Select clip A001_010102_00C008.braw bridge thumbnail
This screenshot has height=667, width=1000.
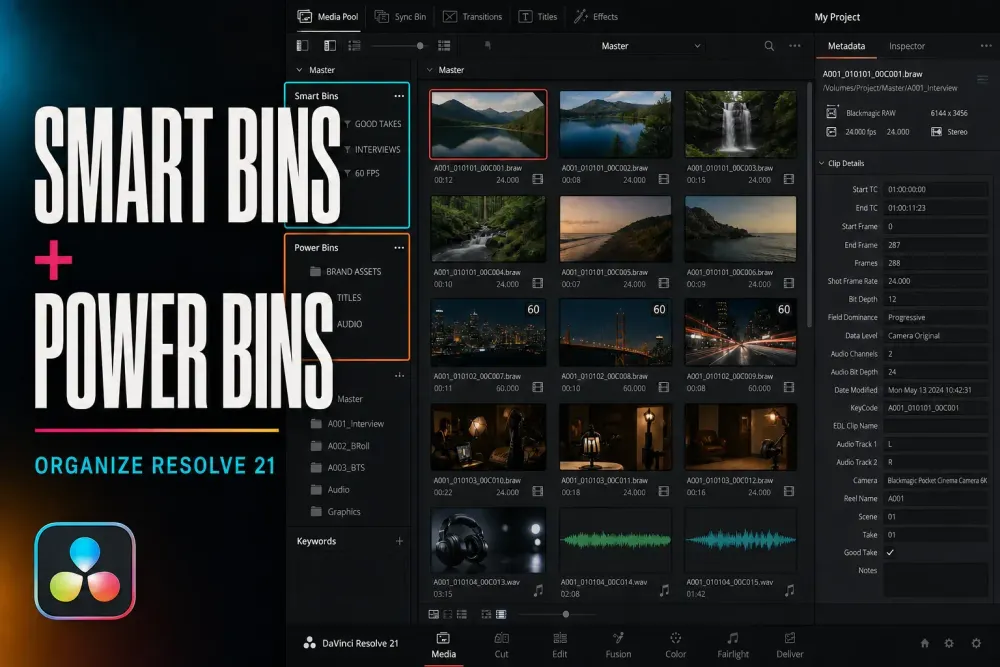[x=615, y=332]
